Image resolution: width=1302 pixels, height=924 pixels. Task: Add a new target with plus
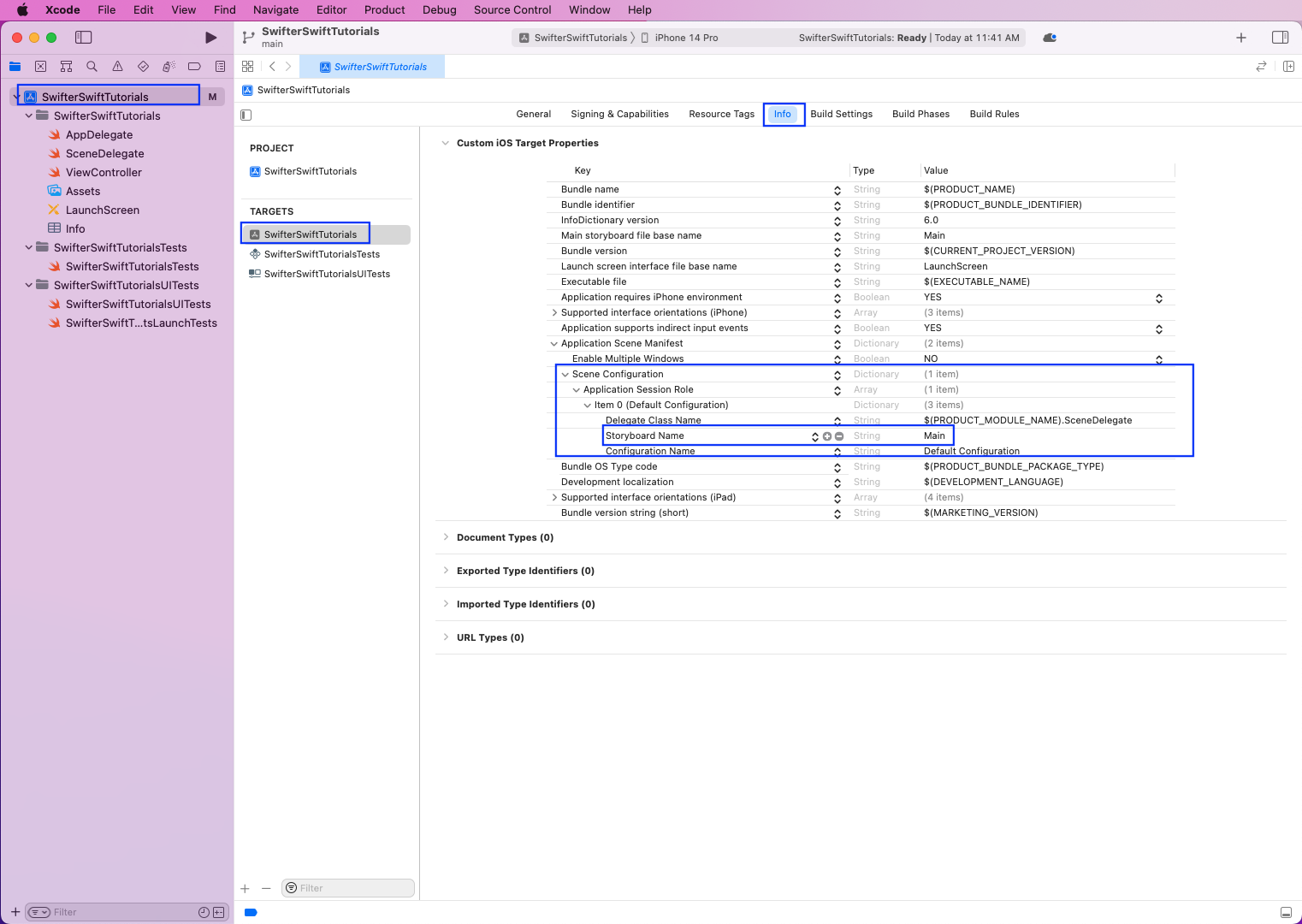pyautogui.click(x=245, y=889)
